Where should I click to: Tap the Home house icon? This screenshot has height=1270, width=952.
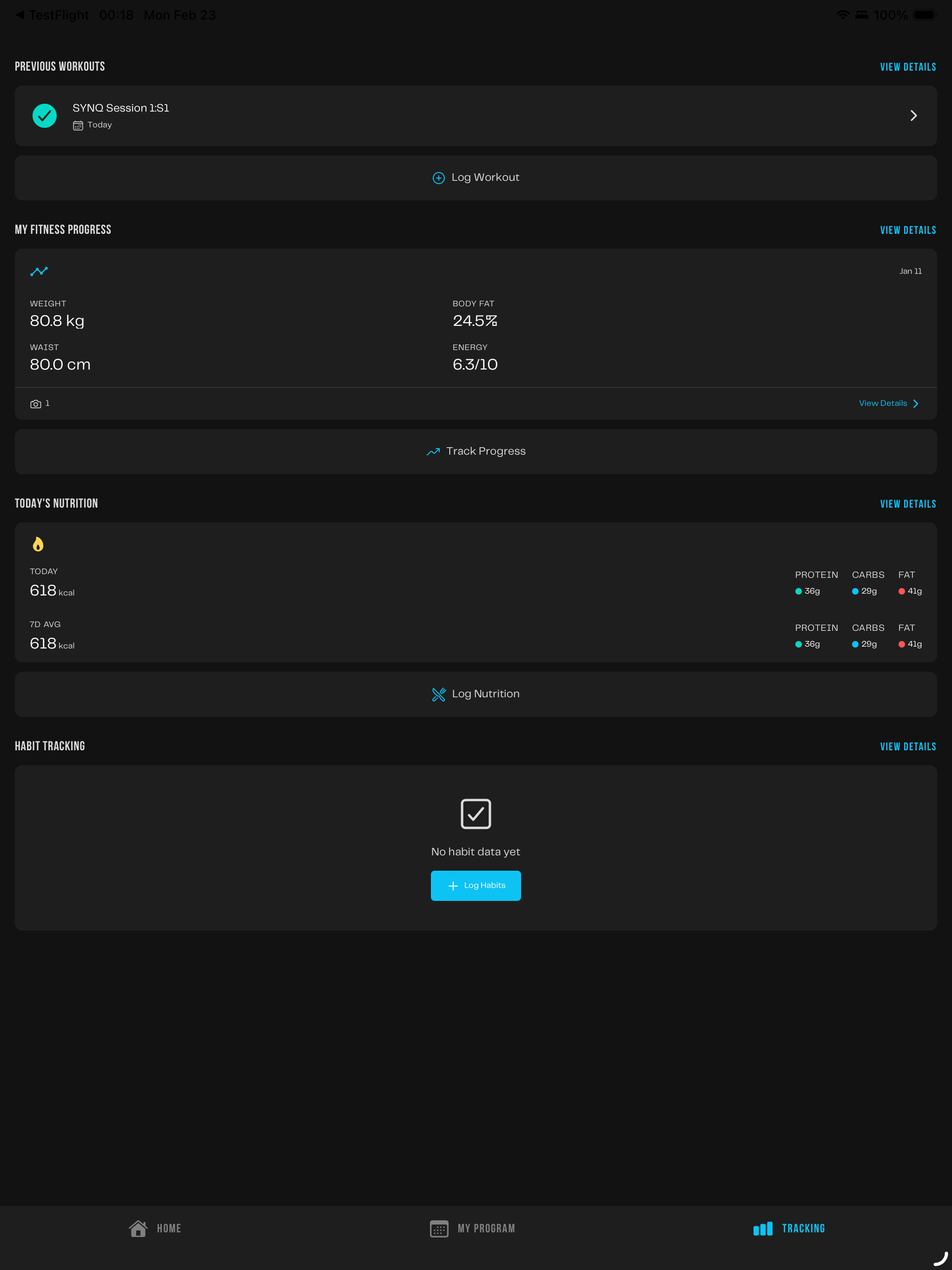pyautogui.click(x=138, y=1228)
